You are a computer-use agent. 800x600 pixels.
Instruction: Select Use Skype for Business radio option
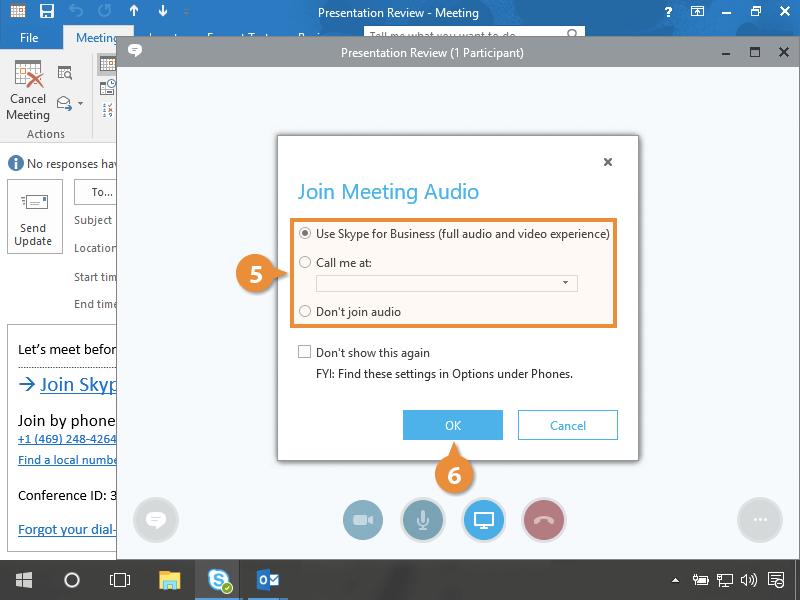(305, 234)
